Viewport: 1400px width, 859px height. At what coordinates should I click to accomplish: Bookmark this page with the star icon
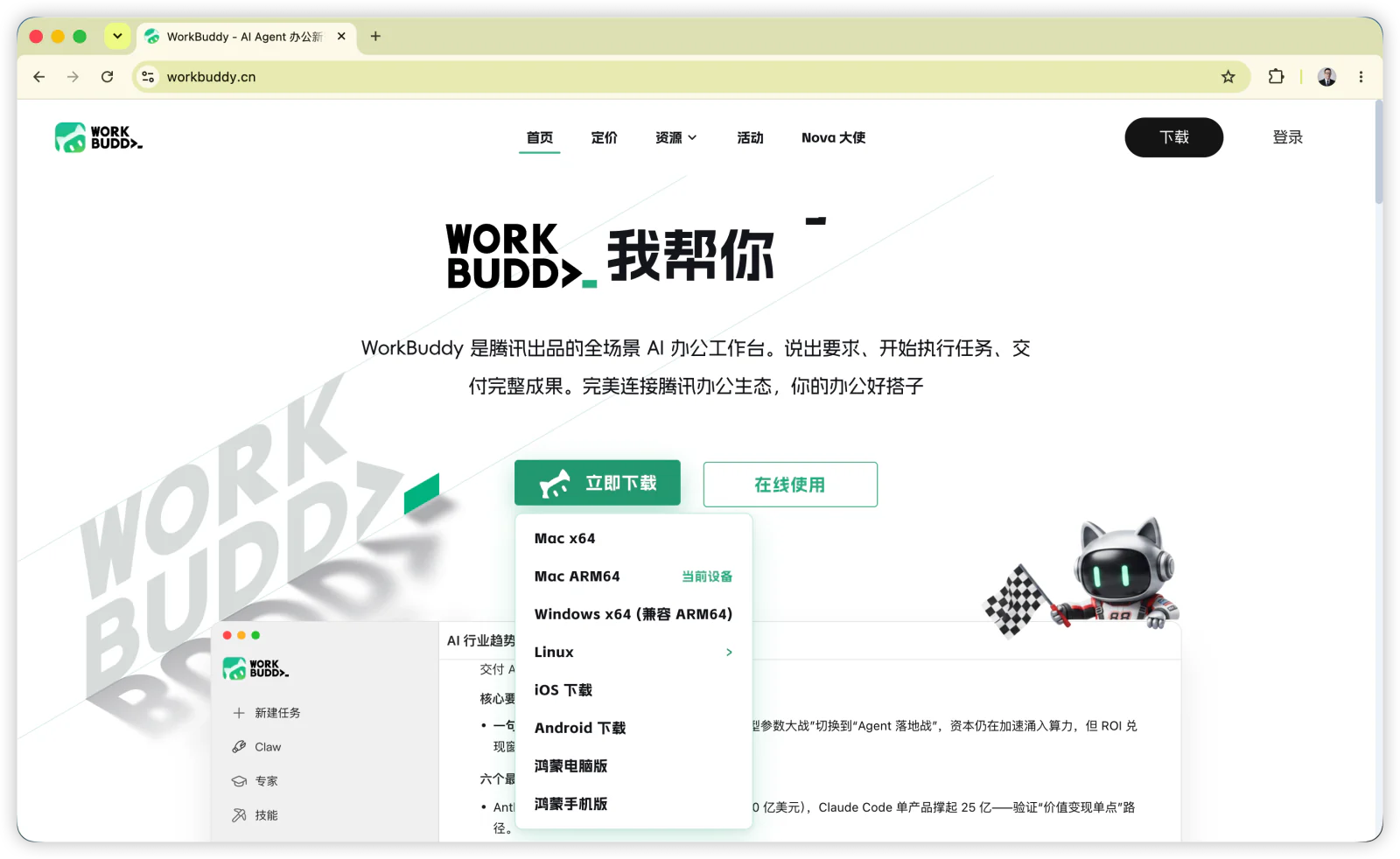coord(1228,77)
